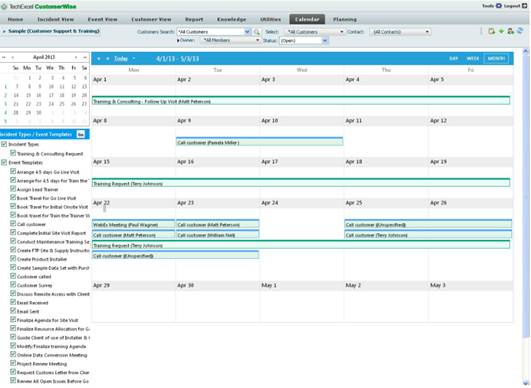Expand the Contact All Contacts dropdown
The width and height of the screenshot is (531, 388).
401,32
